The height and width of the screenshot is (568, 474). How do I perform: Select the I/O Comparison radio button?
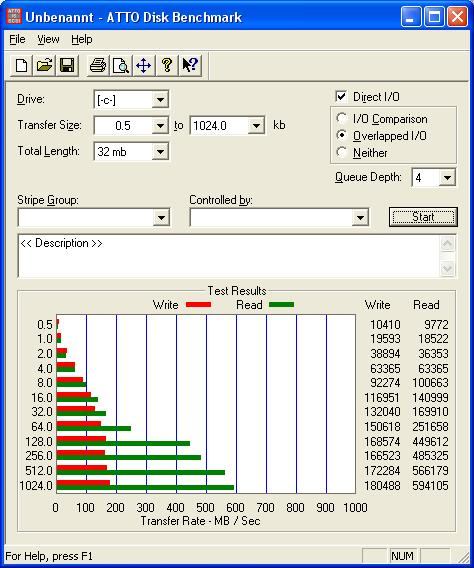[x=341, y=118]
